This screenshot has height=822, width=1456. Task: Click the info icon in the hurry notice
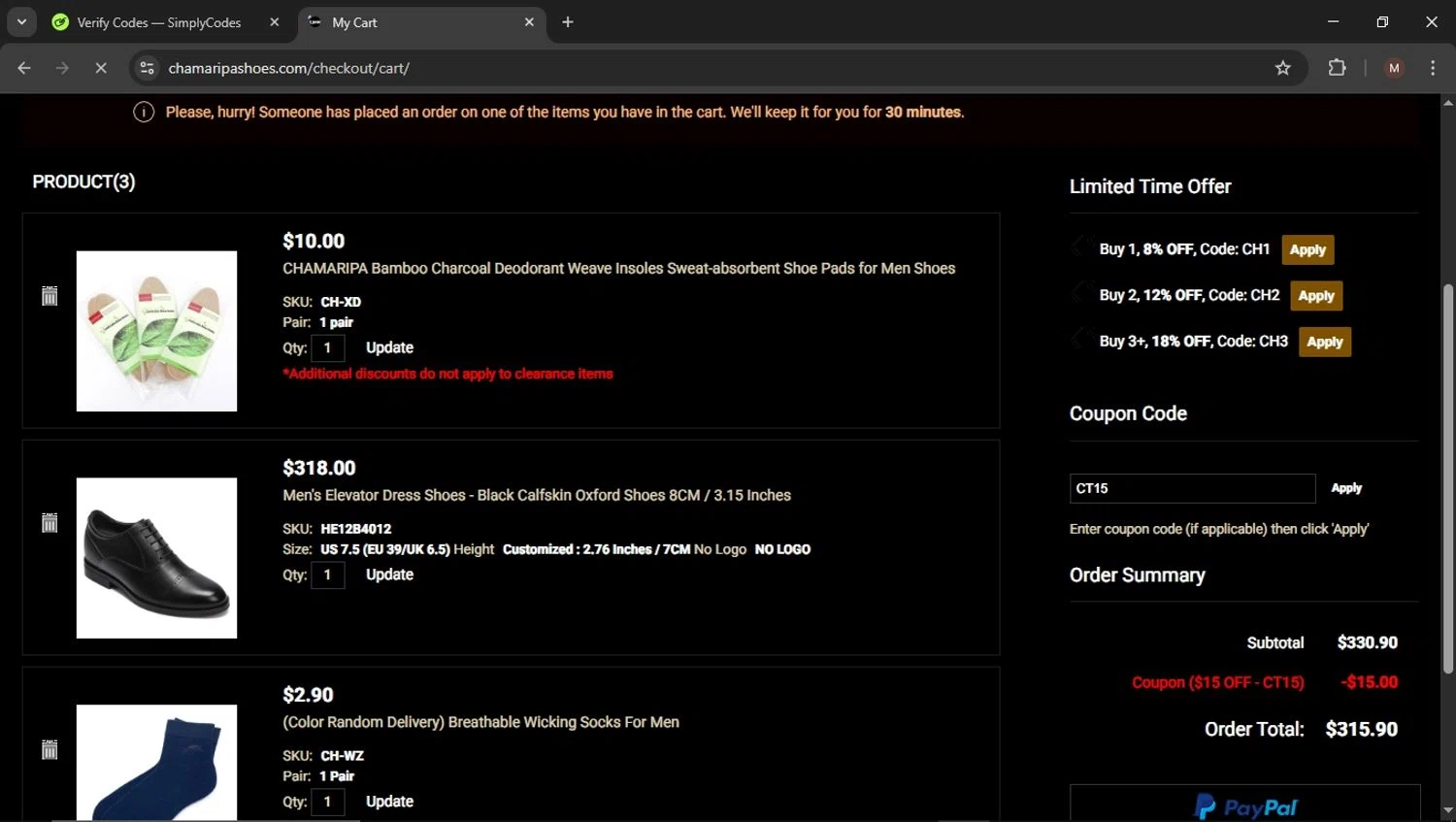pyautogui.click(x=144, y=113)
